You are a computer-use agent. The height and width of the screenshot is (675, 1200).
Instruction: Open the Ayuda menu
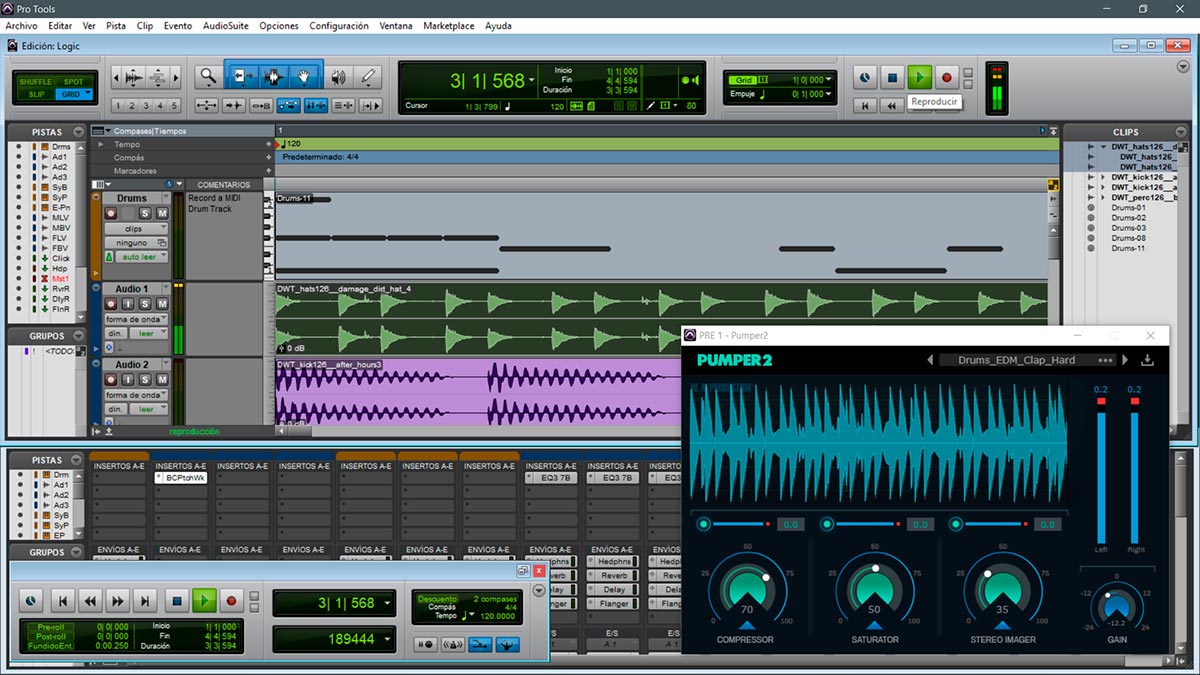point(499,26)
